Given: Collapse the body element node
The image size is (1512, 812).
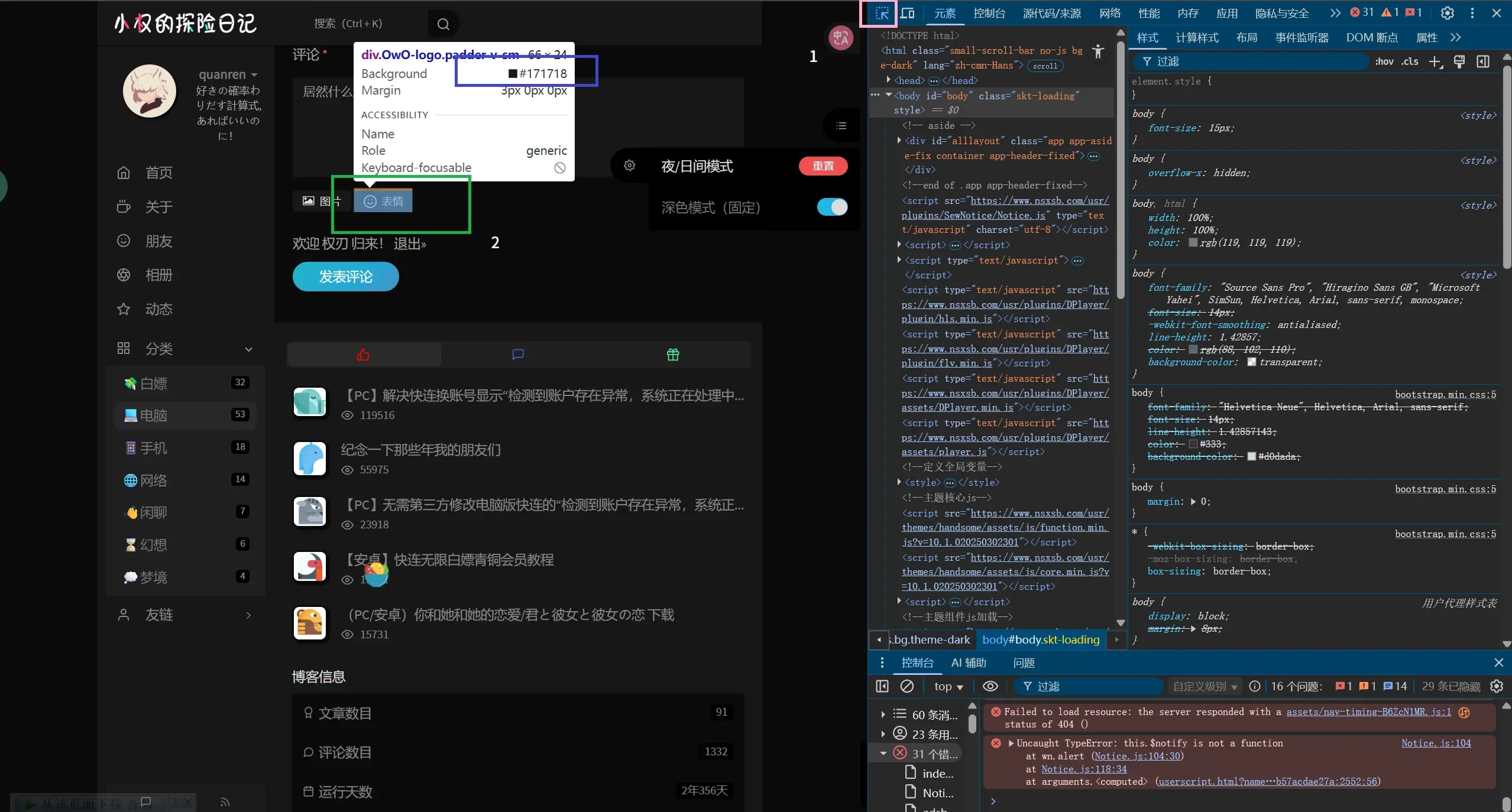Looking at the screenshot, I should pos(888,96).
